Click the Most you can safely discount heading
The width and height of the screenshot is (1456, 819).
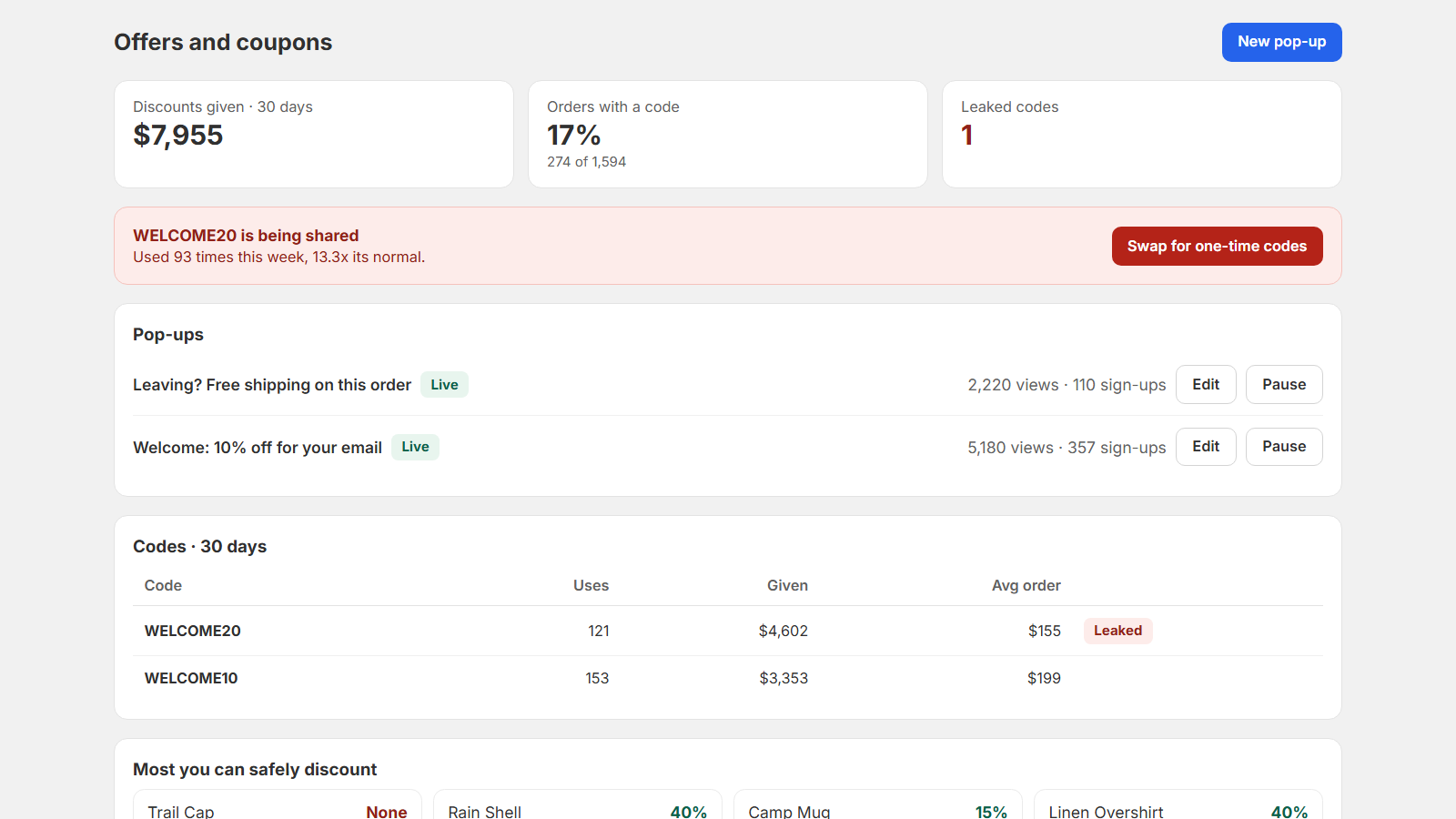255,770
